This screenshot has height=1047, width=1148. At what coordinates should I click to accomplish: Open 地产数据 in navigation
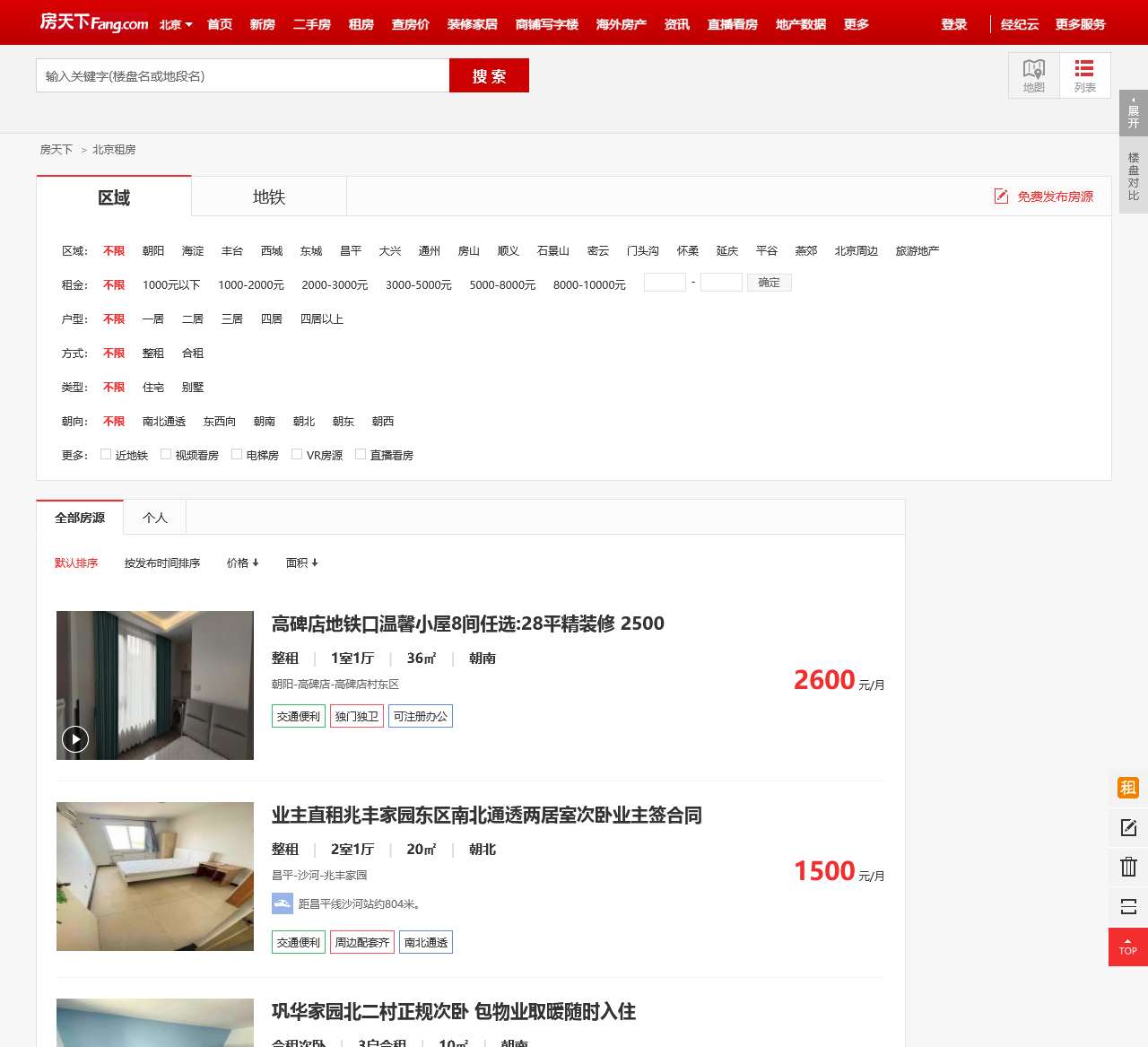801,24
